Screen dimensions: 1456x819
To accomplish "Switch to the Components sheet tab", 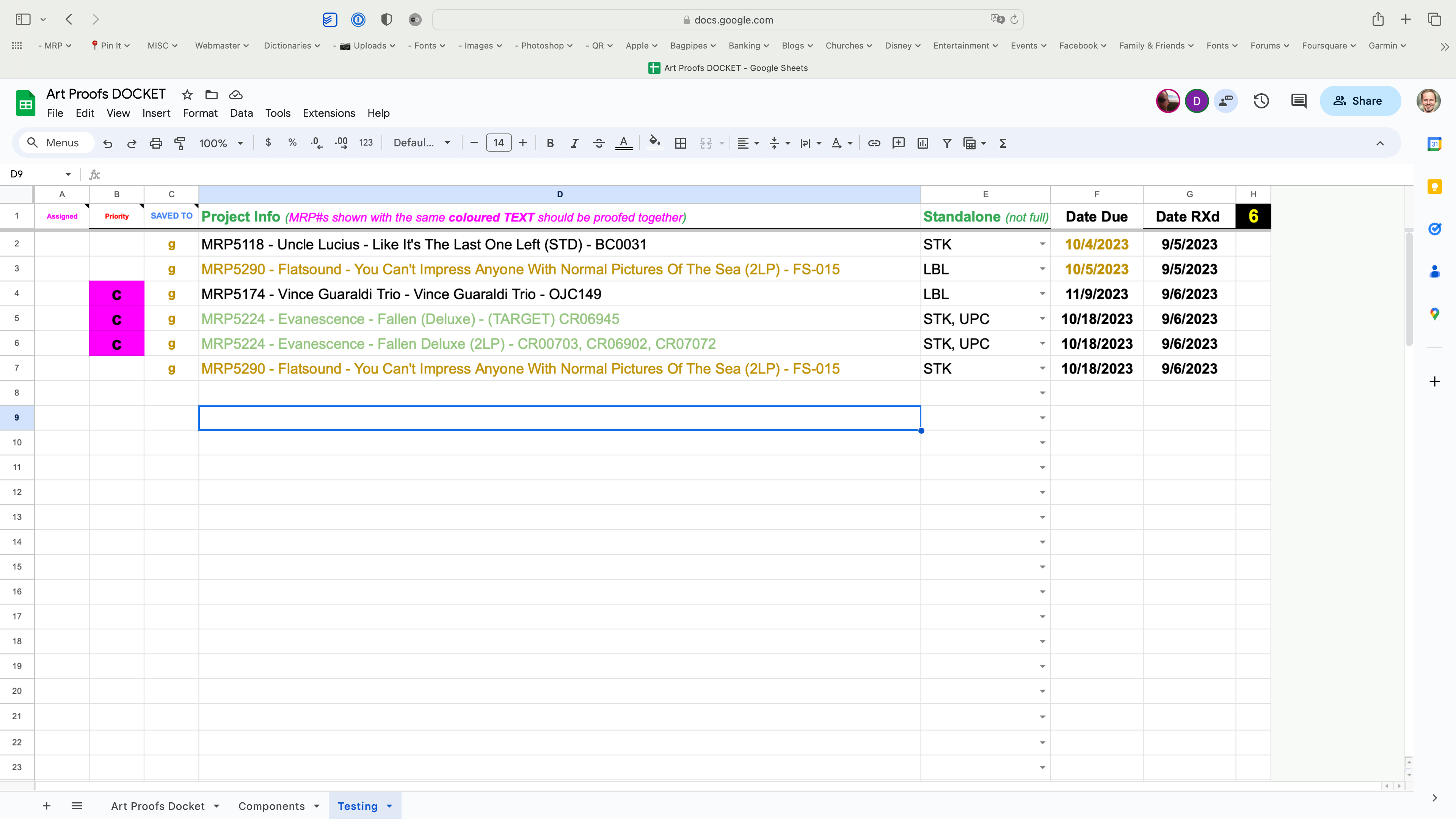I will 271,806.
